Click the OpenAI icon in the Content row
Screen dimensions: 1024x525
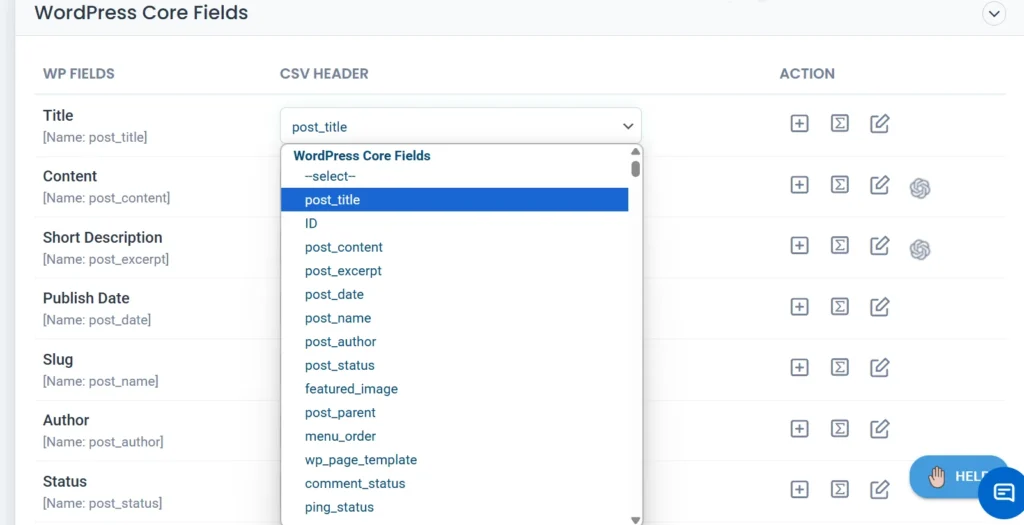tap(920, 188)
